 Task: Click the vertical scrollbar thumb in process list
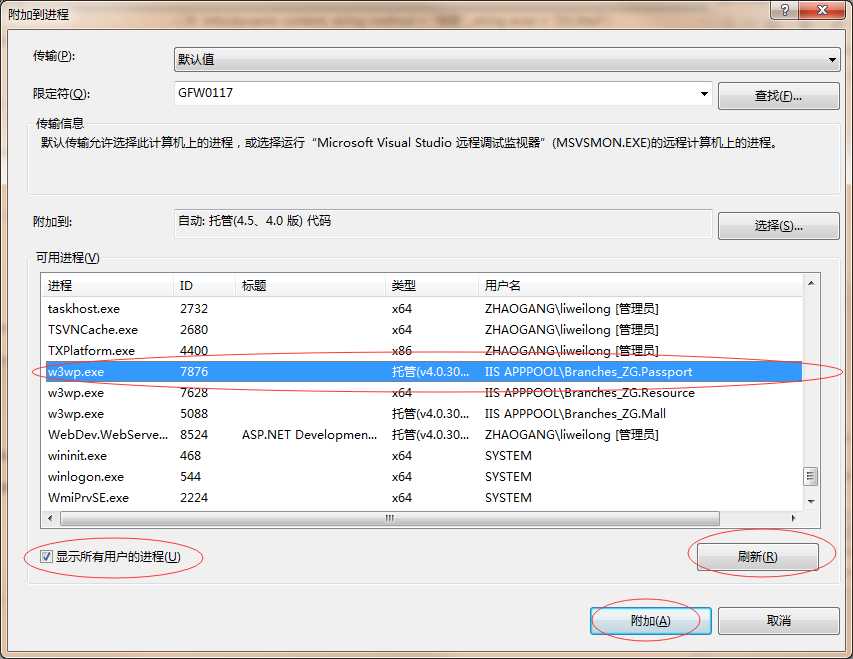(x=810, y=476)
